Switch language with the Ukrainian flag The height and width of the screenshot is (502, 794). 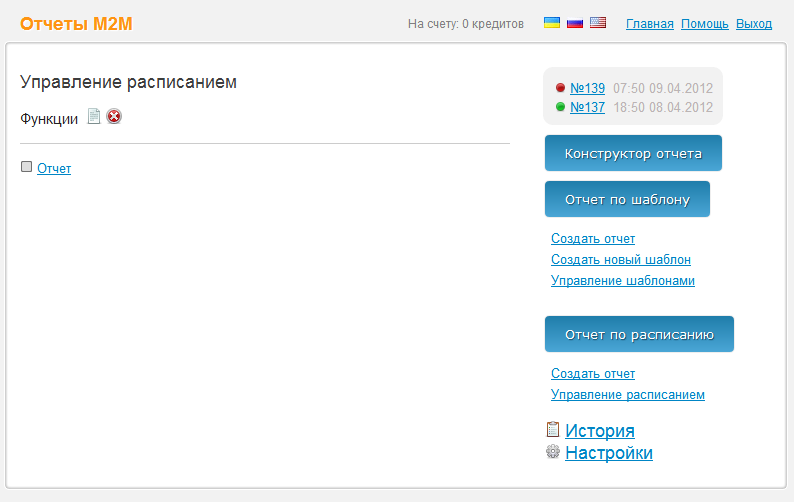point(551,23)
